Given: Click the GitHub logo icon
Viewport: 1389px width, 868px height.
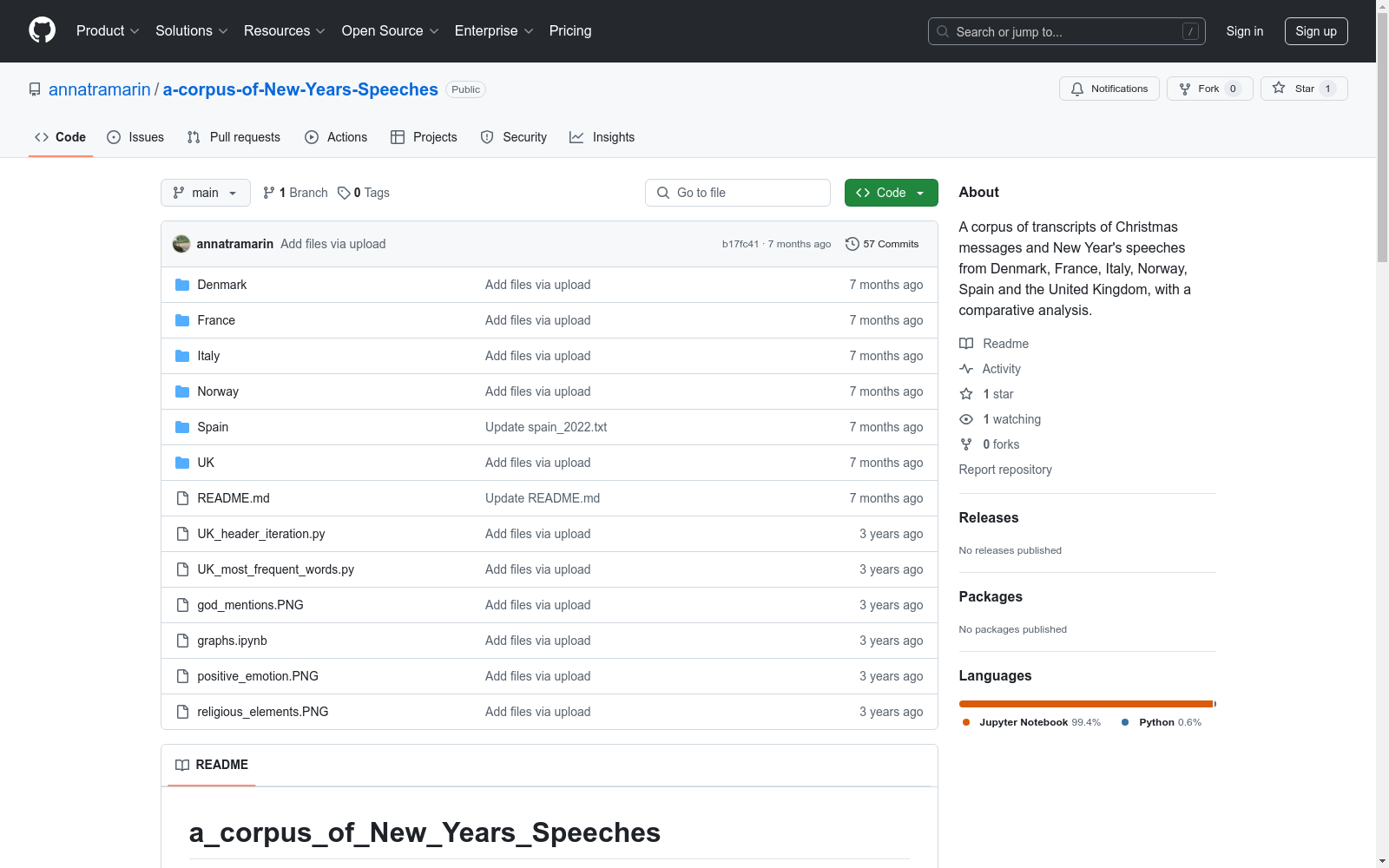Looking at the screenshot, I should click(x=42, y=30).
